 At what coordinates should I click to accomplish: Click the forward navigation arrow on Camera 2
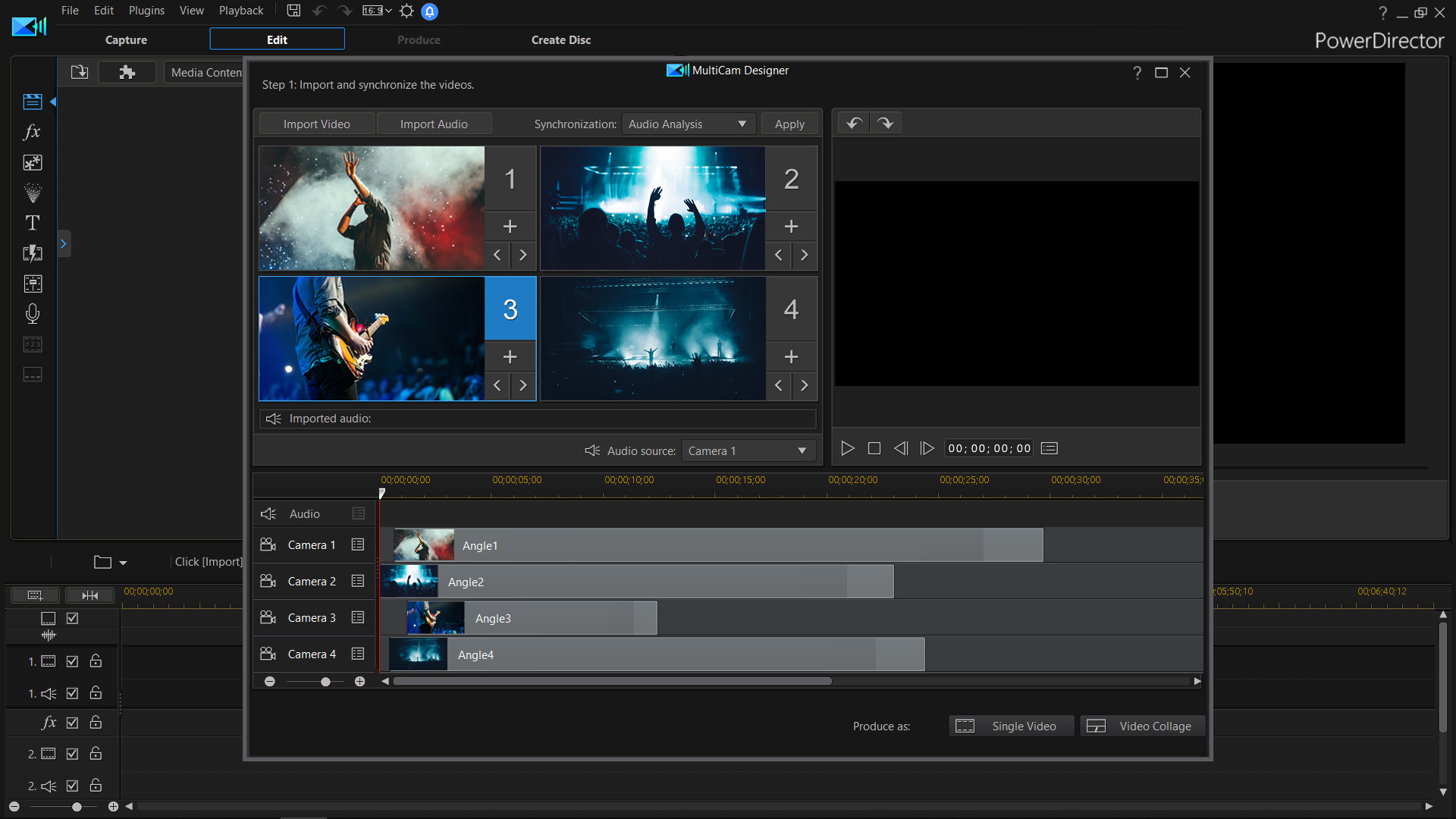tap(805, 256)
